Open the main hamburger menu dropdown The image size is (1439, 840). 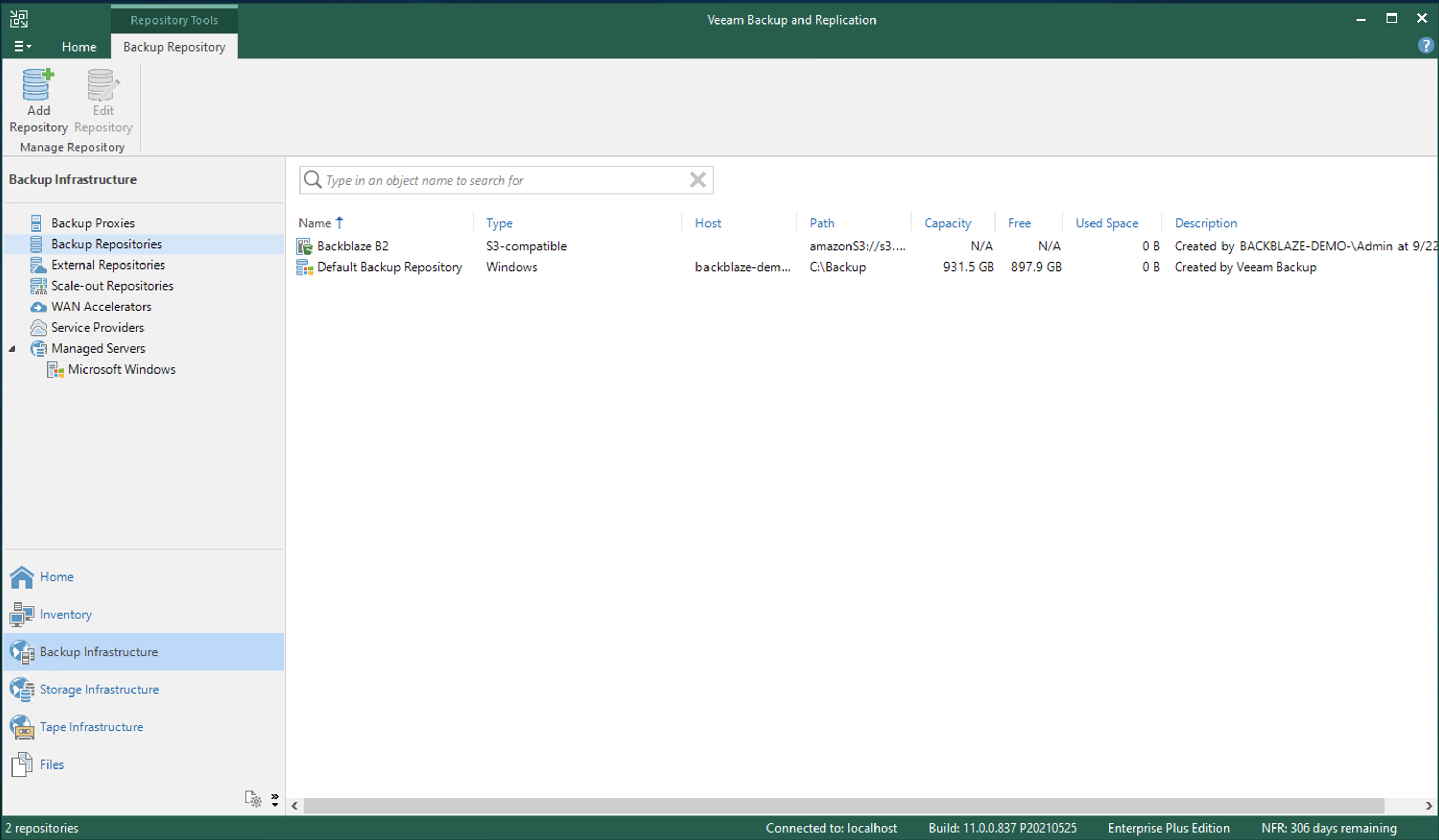pos(22,46)
